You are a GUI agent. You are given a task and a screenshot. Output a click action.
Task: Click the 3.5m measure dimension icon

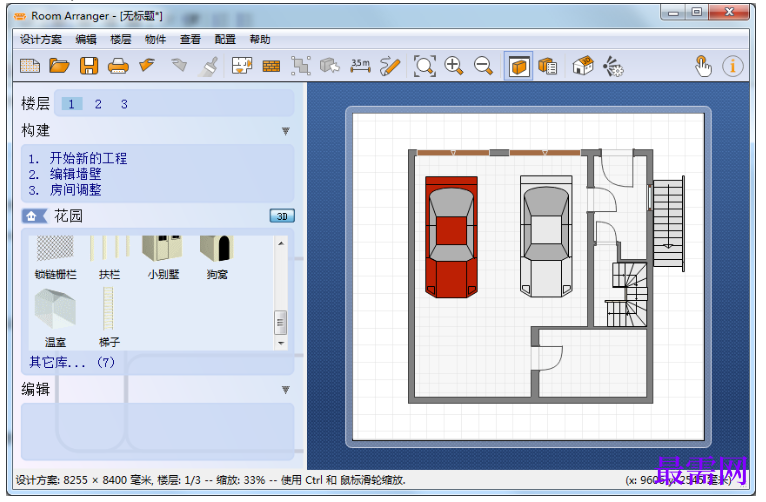click(x=361, y=66)
